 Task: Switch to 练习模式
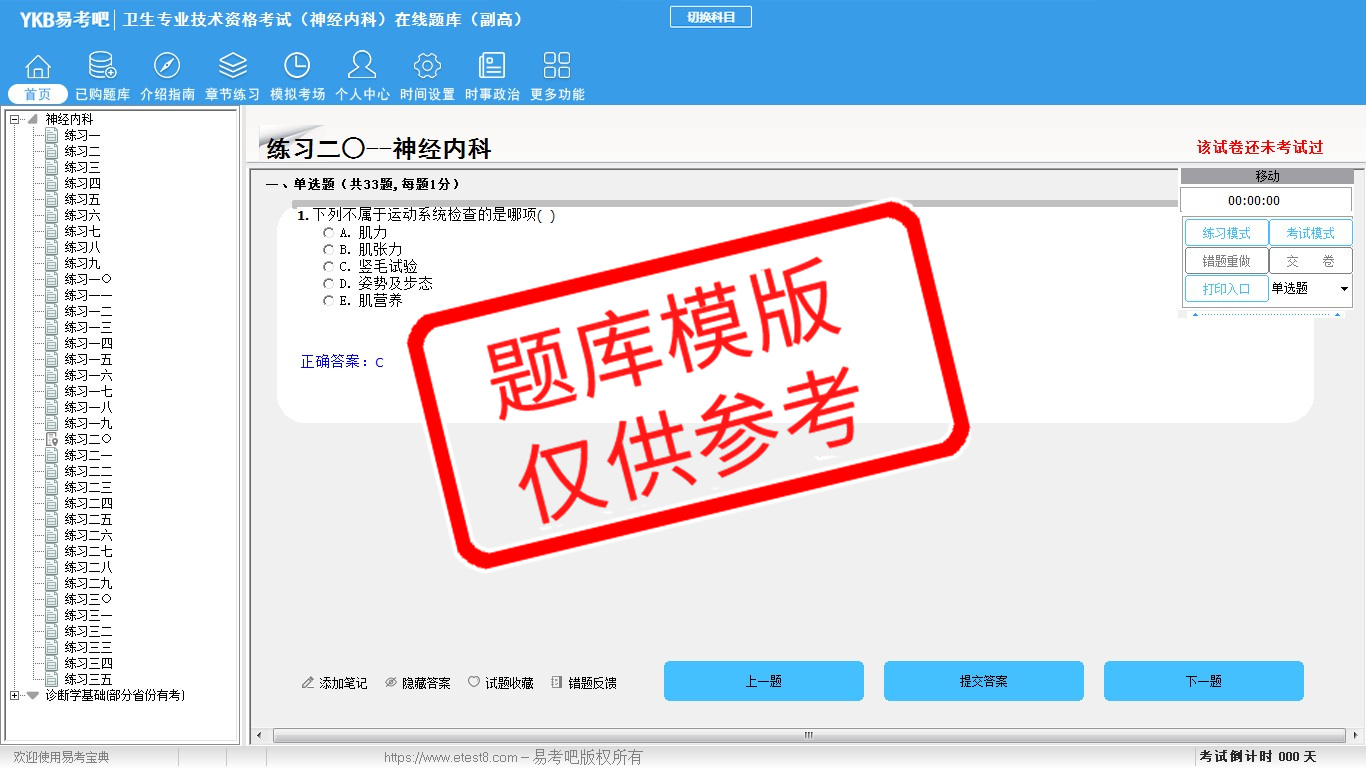[1226, 233]
